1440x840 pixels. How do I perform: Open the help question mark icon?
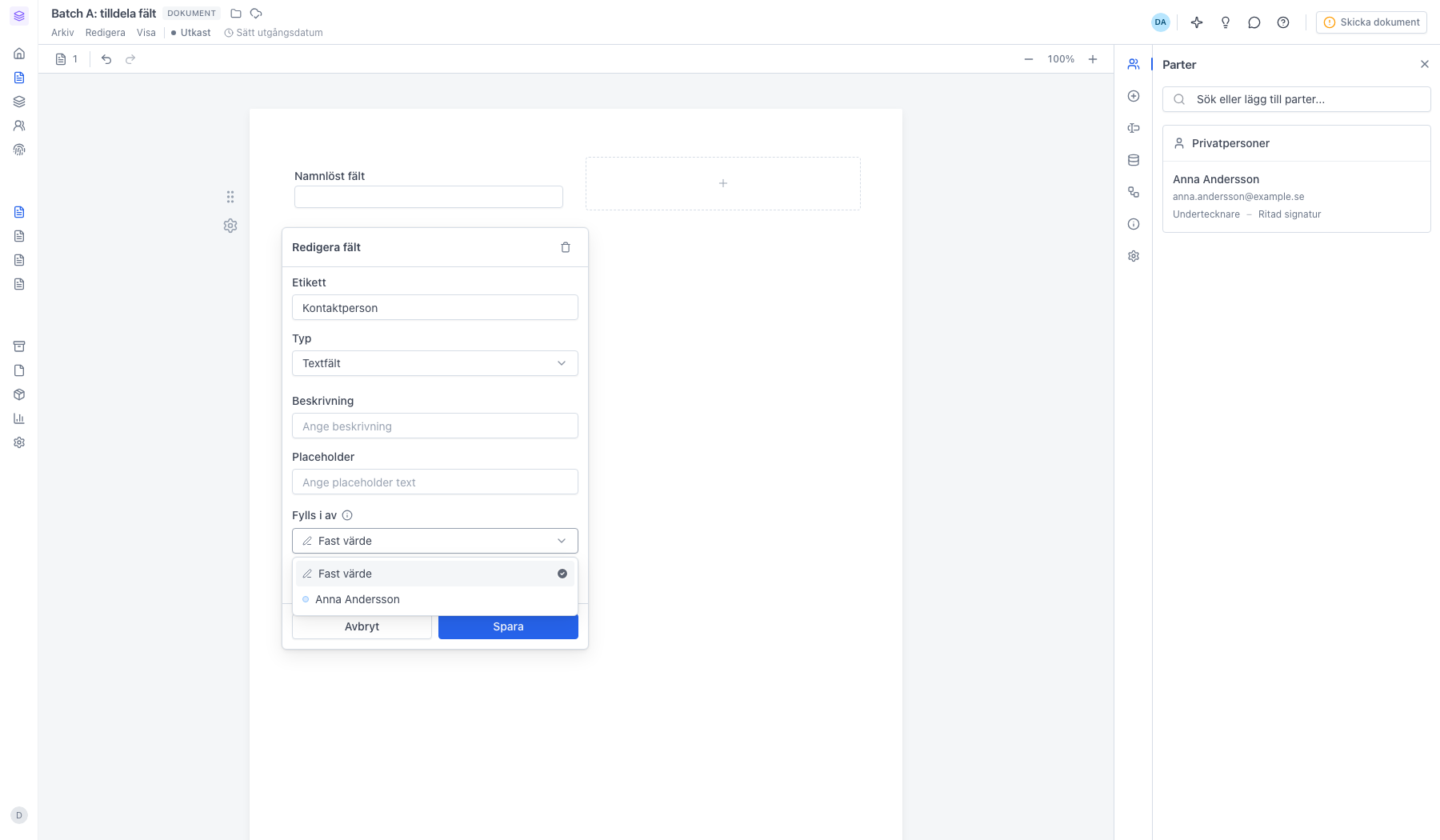1283,22
